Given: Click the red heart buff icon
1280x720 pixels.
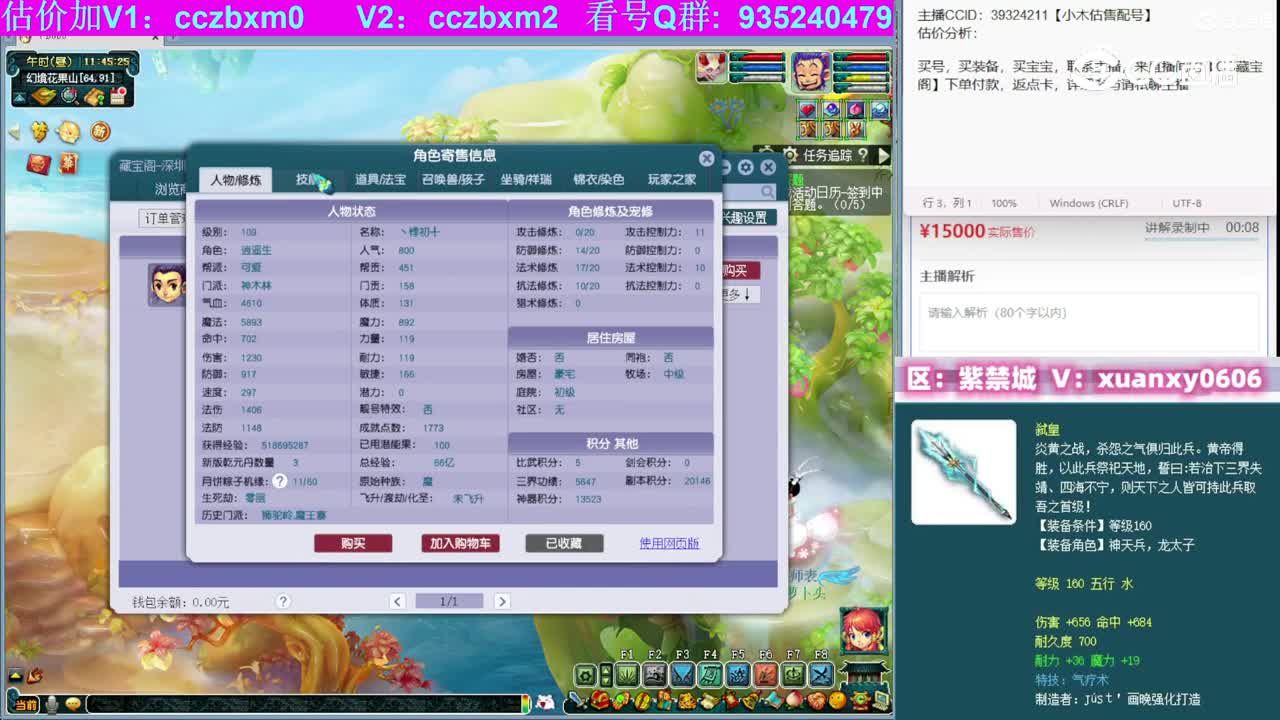Looking at the screenshot, I should click(808, 109).
